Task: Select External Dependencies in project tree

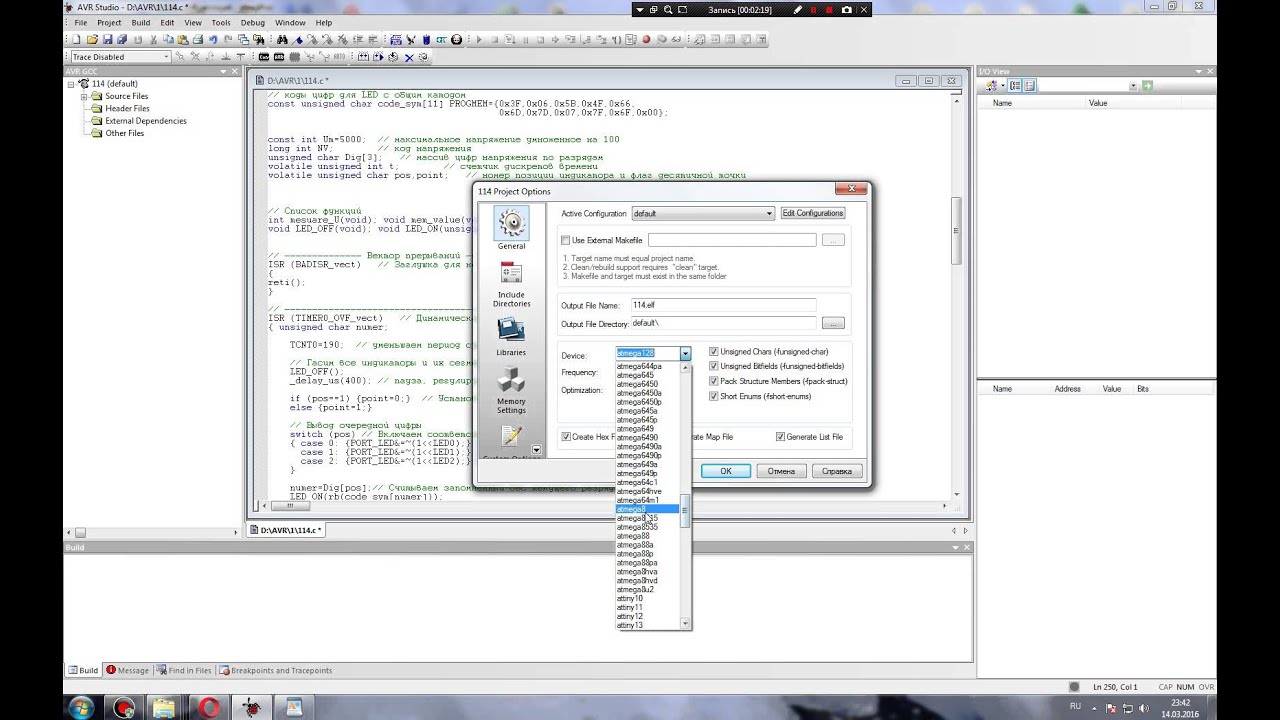Action: (x=146, y=121)
